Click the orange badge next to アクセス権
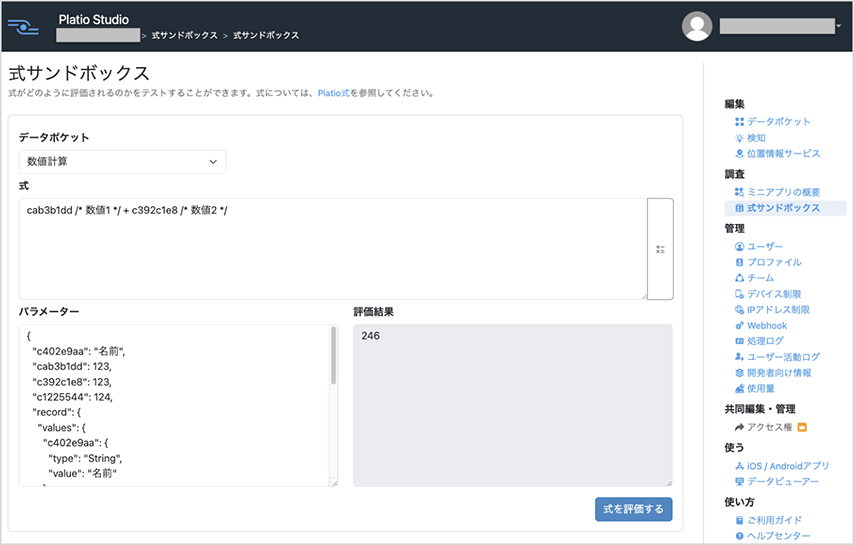The image size is (854, 545). coord(802,427)
